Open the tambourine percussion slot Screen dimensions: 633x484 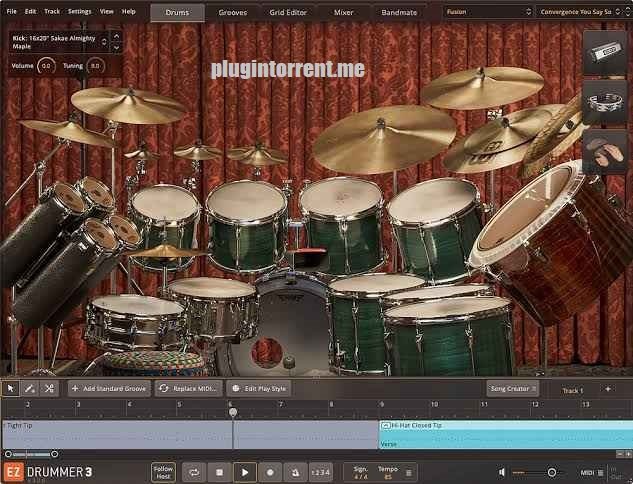click(604, 102)
